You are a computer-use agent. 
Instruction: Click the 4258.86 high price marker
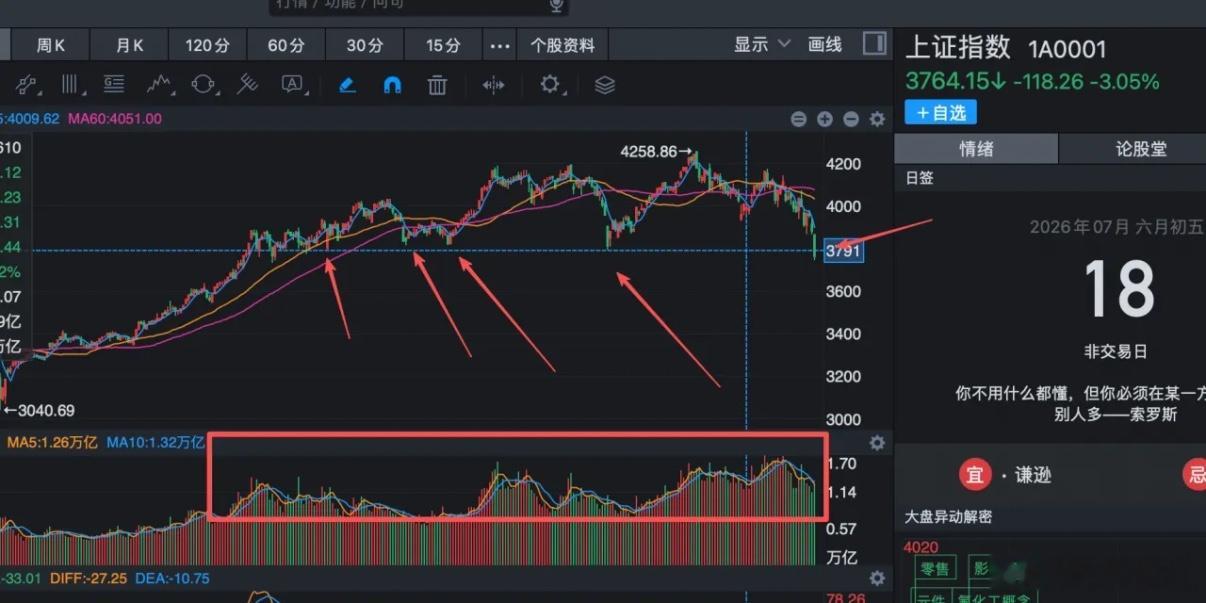(x=656, y=152)
